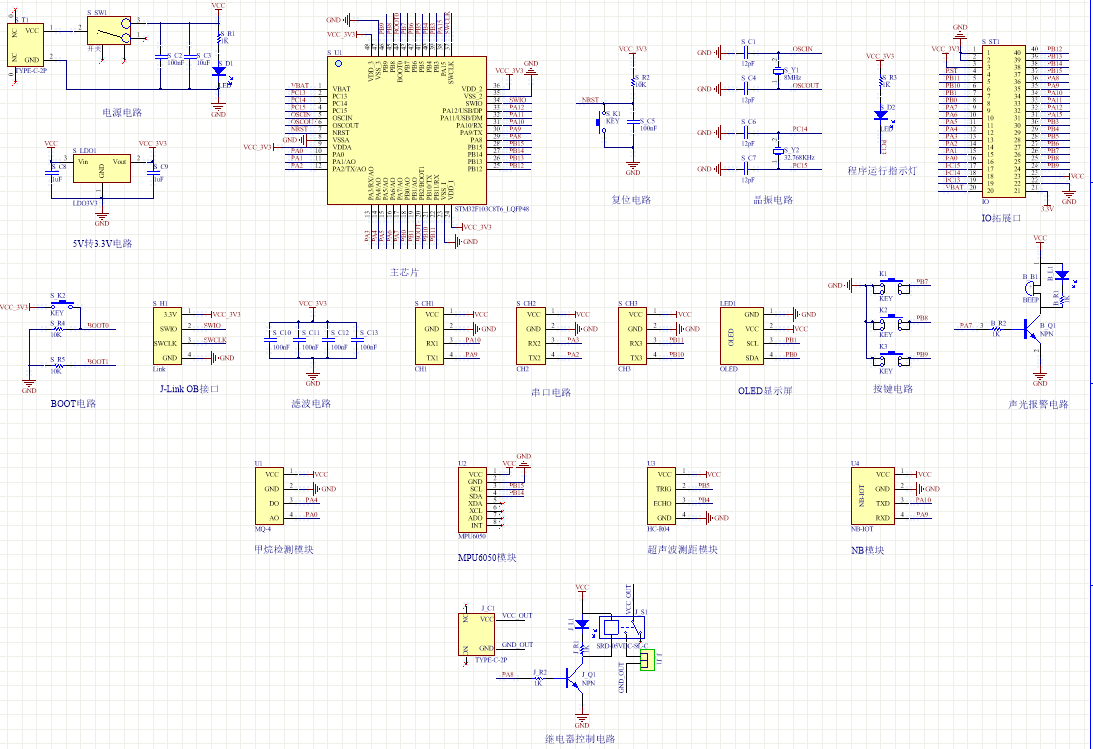Select the U4 NB-IOT module
Image resolution: width=1093 pixels, height=749 pixels.
tap(873, 496)
